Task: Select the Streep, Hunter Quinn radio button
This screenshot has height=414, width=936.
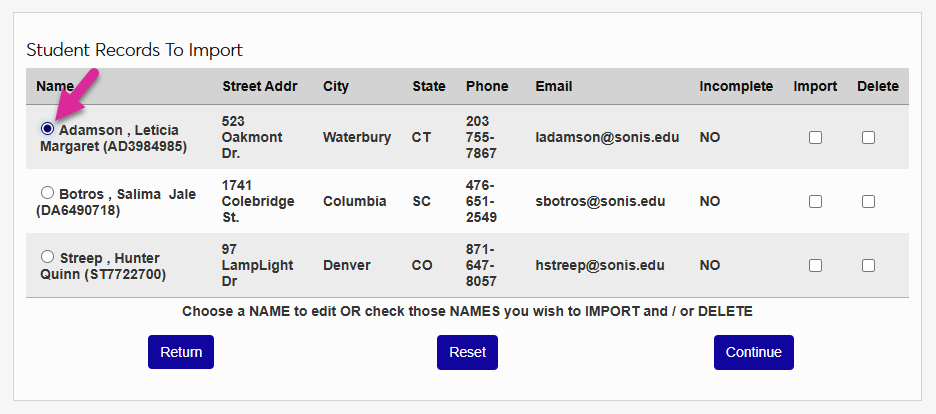Action: click(x=47, y=258)
